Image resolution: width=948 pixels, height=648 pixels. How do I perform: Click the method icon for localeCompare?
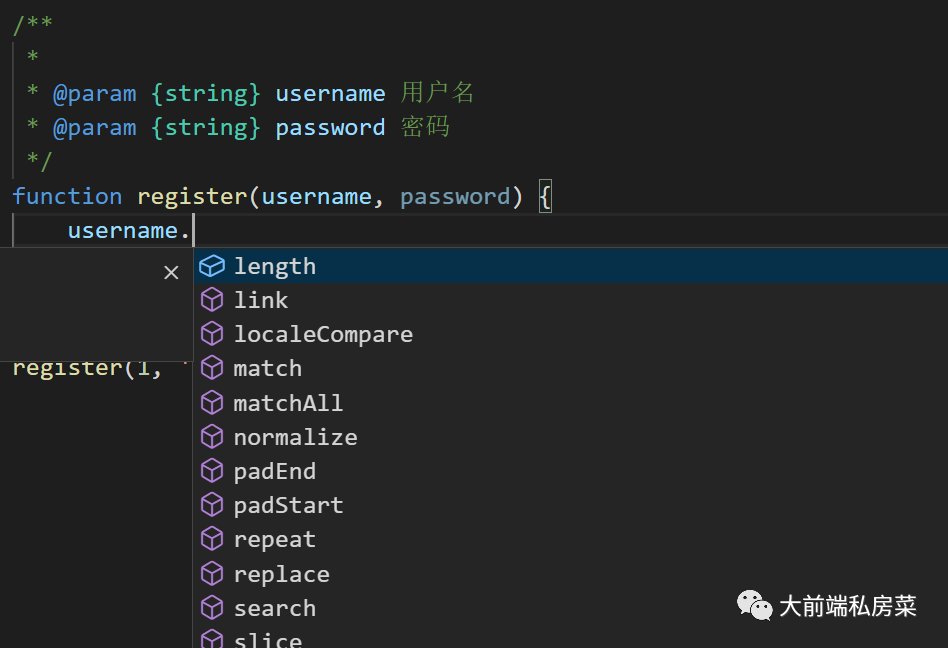coord(212,334)
